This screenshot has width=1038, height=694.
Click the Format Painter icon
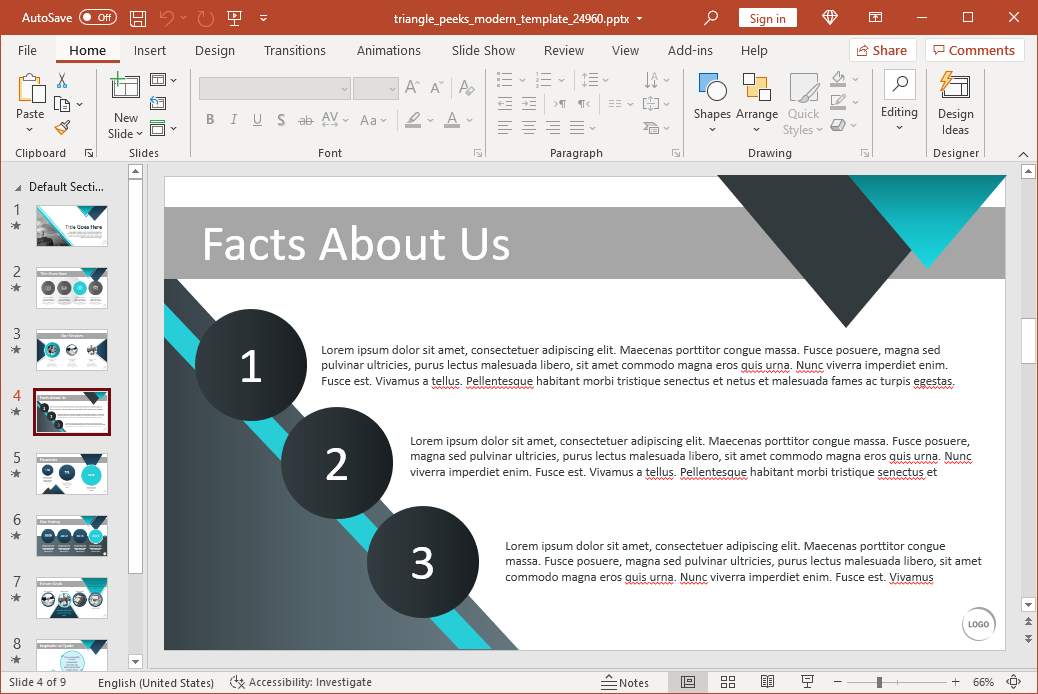pos(62,127)
